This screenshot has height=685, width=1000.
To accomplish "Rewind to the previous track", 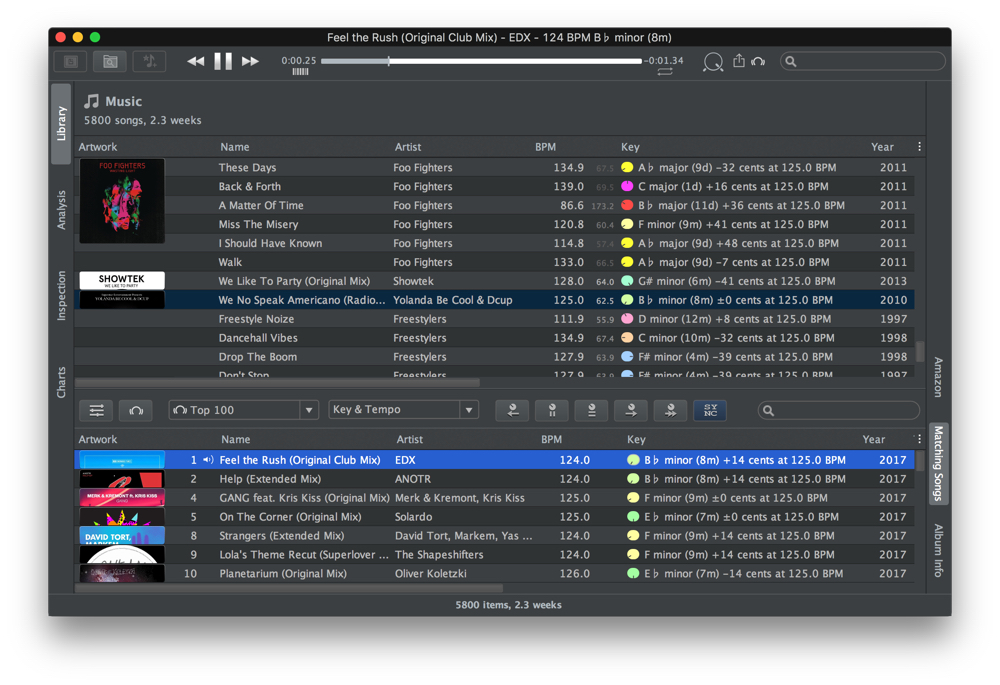I will [196, 61].
